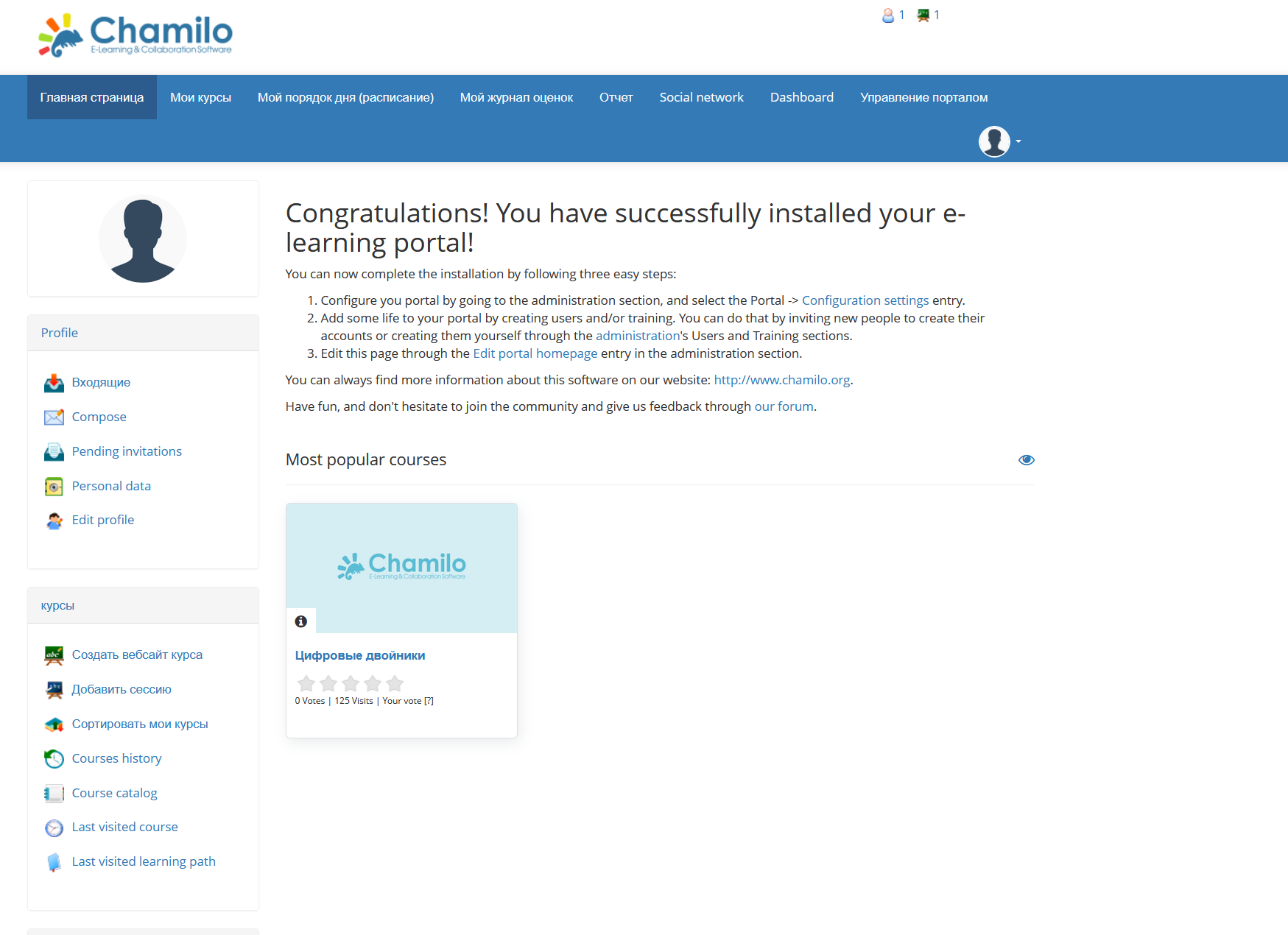Open the our forum link
The image size is (1288, 935).
[x=784, y=406]
